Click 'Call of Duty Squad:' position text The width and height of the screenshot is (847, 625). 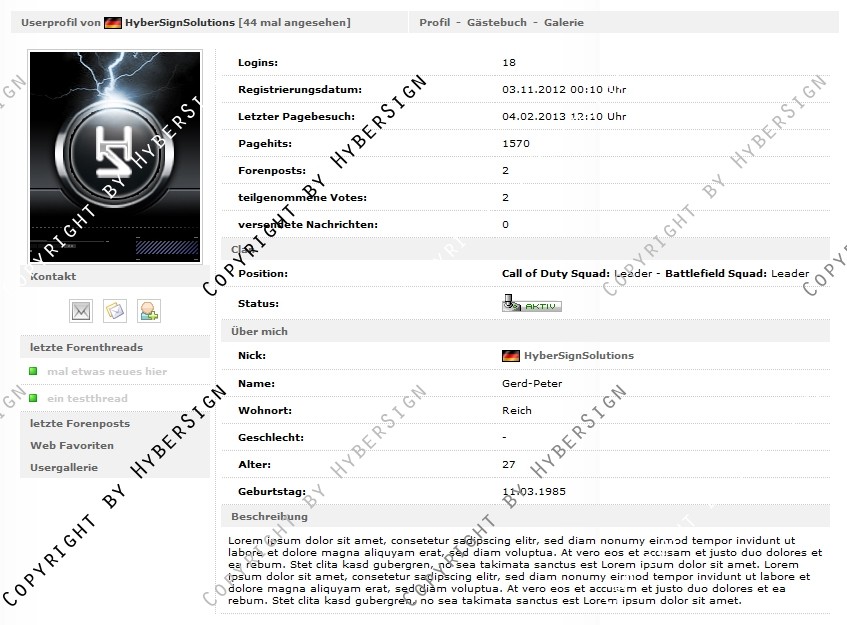point(555,273)
